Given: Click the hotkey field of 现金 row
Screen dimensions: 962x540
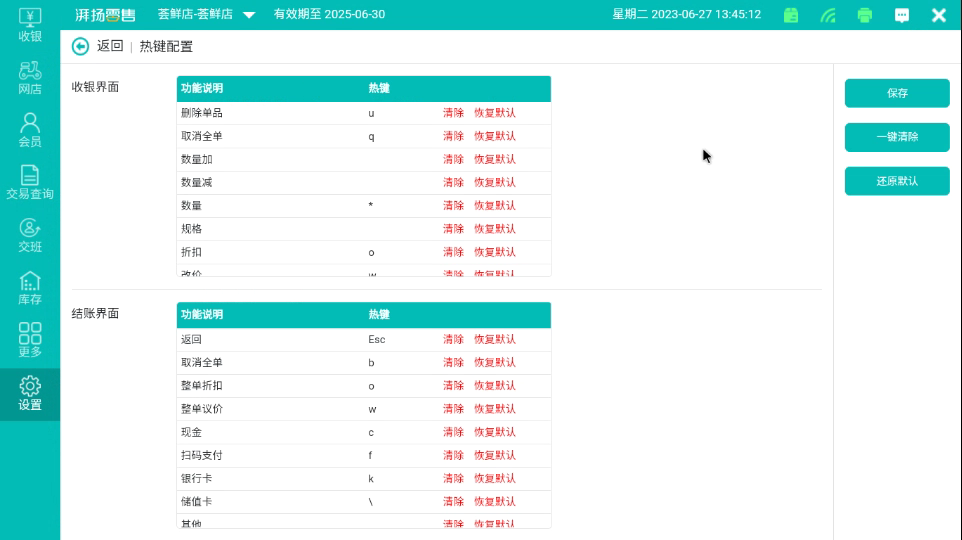Looking at the screenshot, I should pyautogui.click(x=400, y=432).
